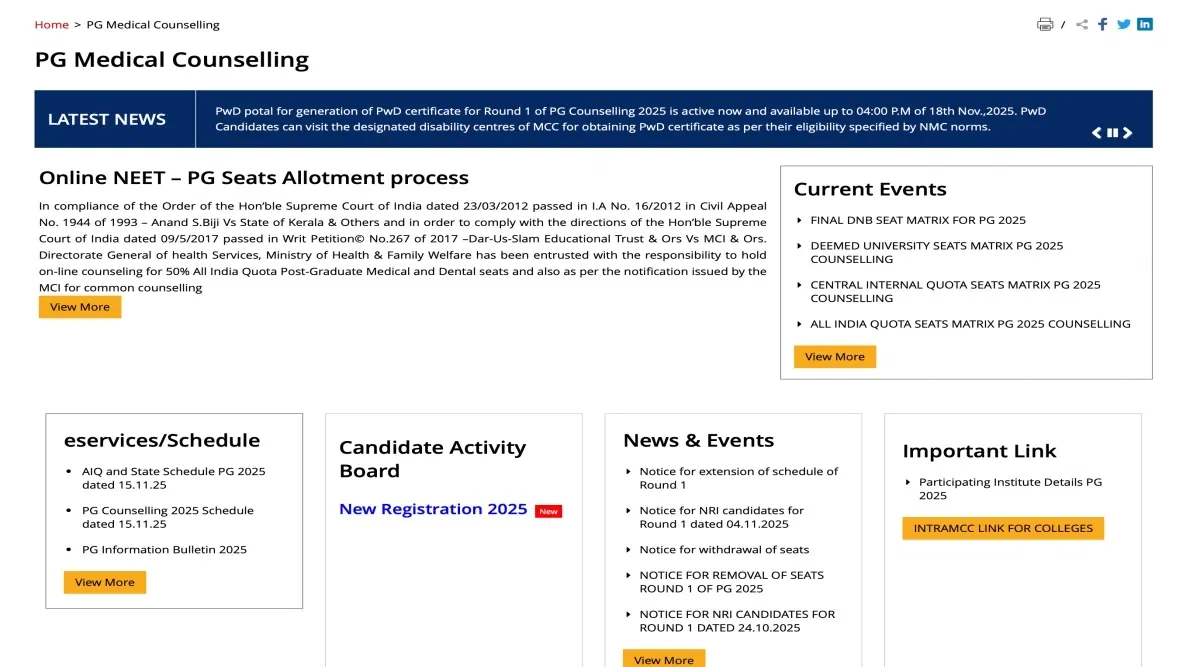The image size is (1200, 667).
Task: Advance to next latest news item
Action: click(x=1128, y=133)
